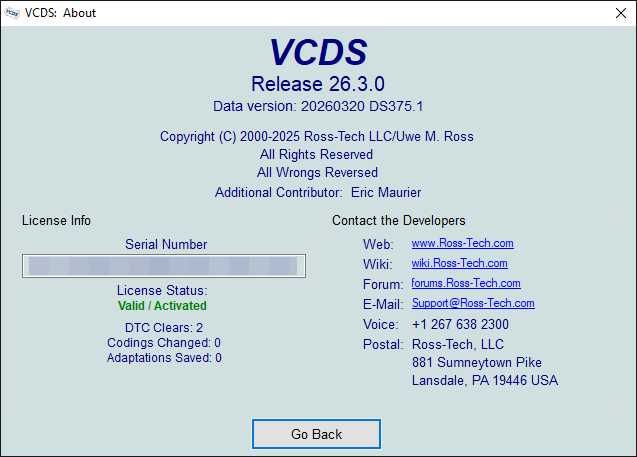Click the Valid / Activated license status
This screenshot has height=457, width=637.
click(162, 305)
